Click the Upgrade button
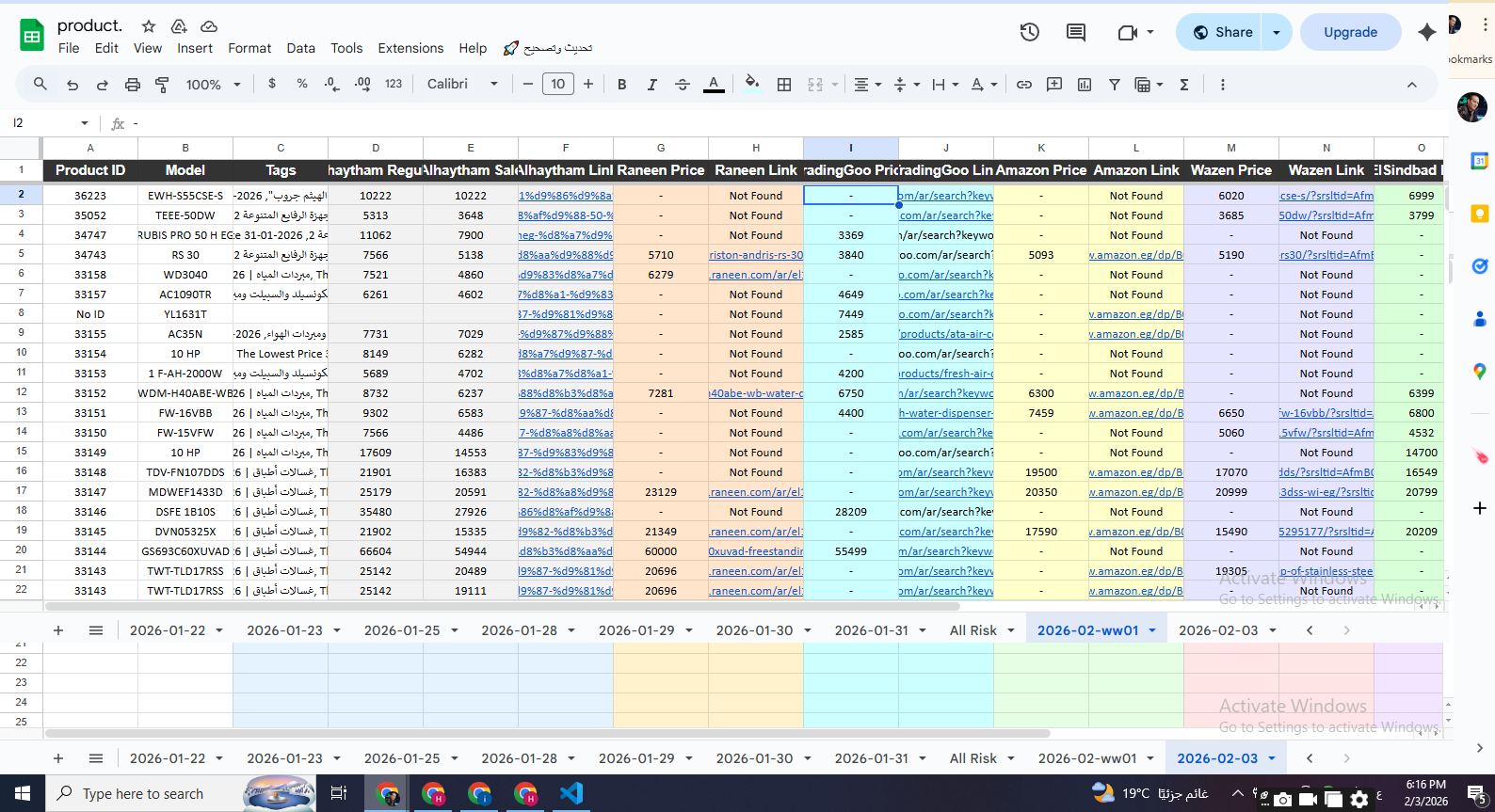This screenshot has height=812, width=1495. coord(1350,32)
